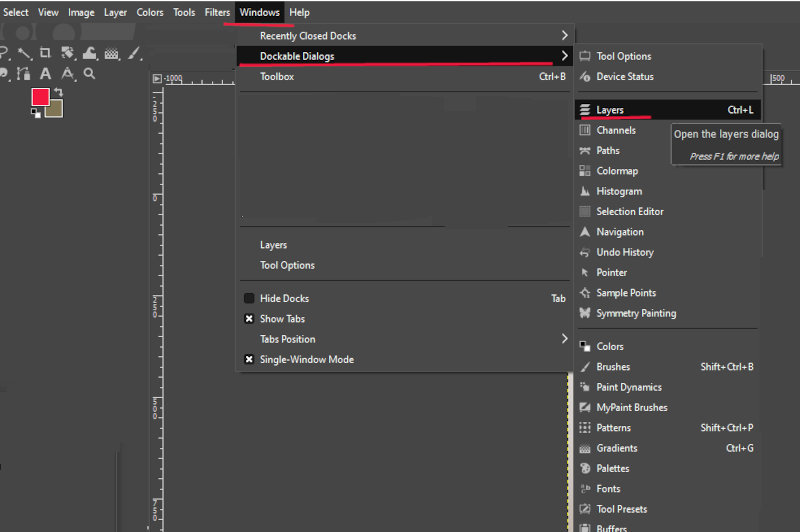Choose the Fuzzy Select wand tool
This screenshot has width=800, height=532.
tap(24, 54)
